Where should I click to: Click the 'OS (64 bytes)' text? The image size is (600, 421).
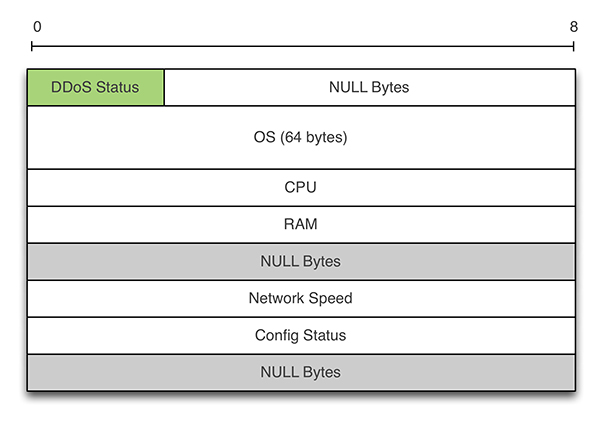coord(300,137)
